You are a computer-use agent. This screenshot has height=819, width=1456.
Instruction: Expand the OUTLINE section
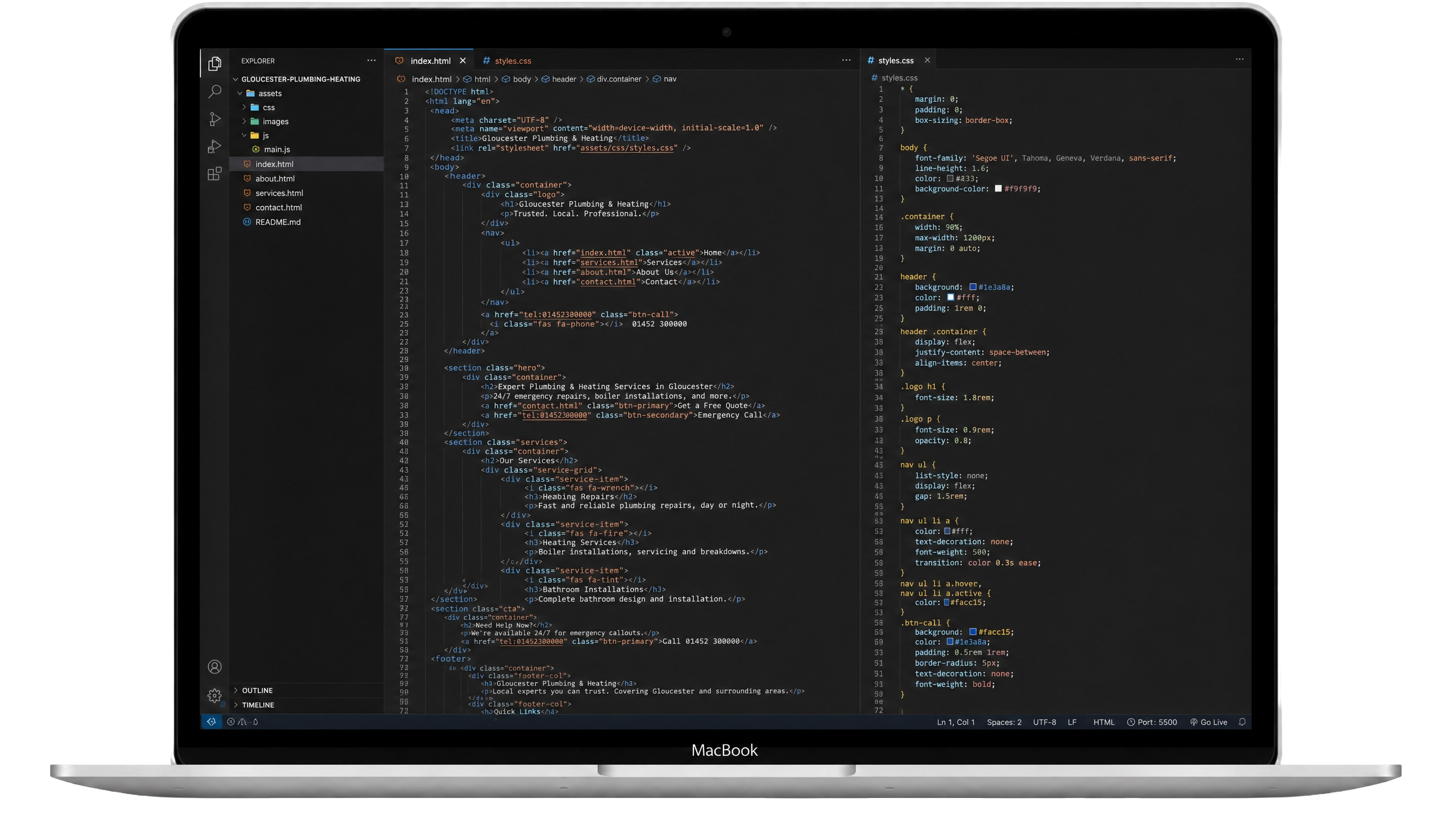pyautogui.click(x=257, y=690)
